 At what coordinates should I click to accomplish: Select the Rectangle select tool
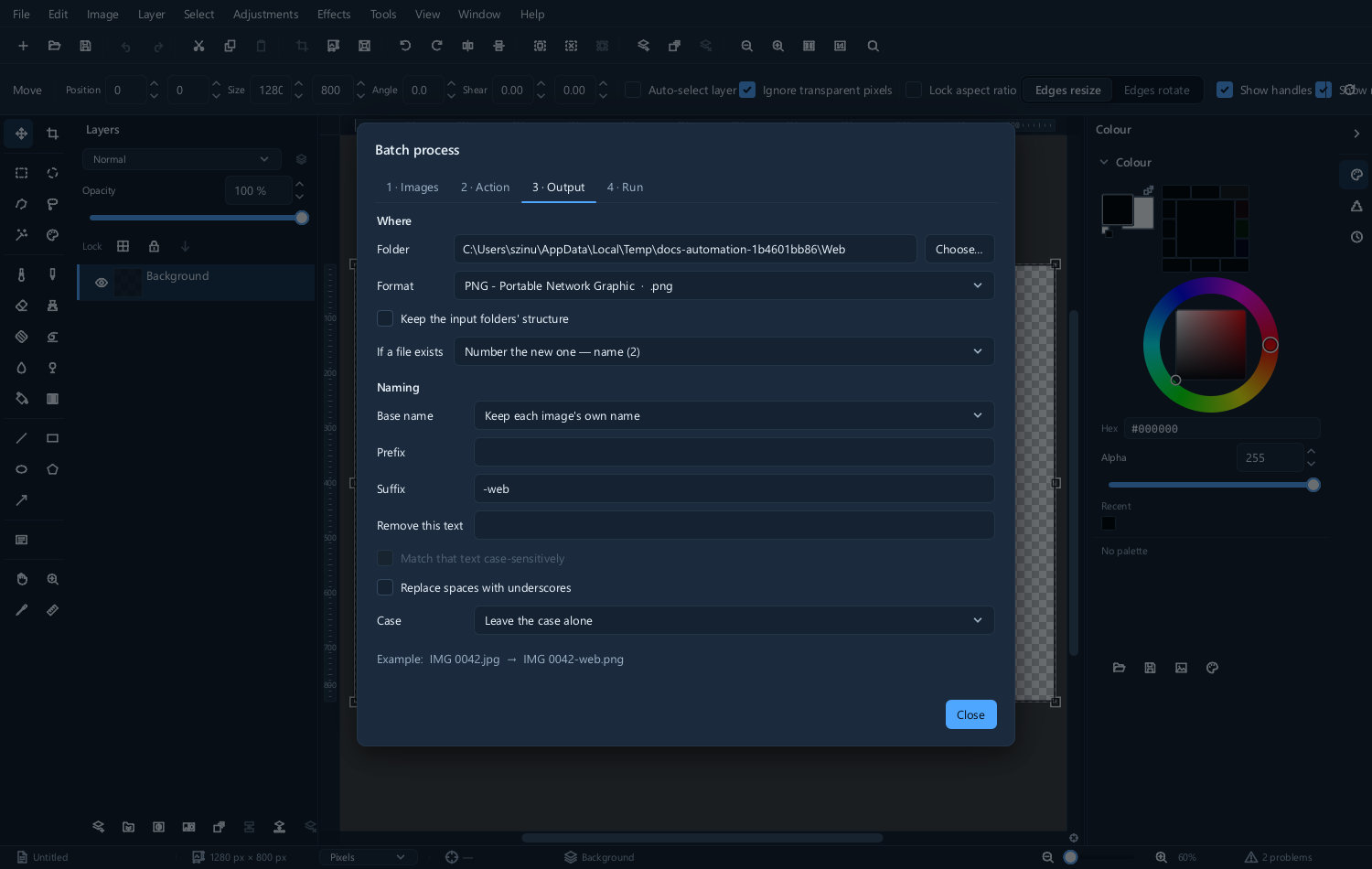coord(21,173)
